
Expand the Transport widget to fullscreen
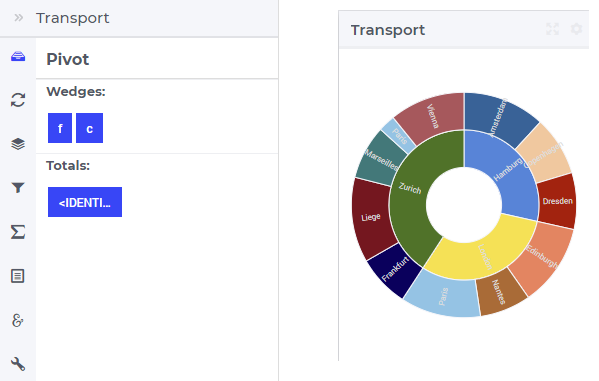(552, 29)
